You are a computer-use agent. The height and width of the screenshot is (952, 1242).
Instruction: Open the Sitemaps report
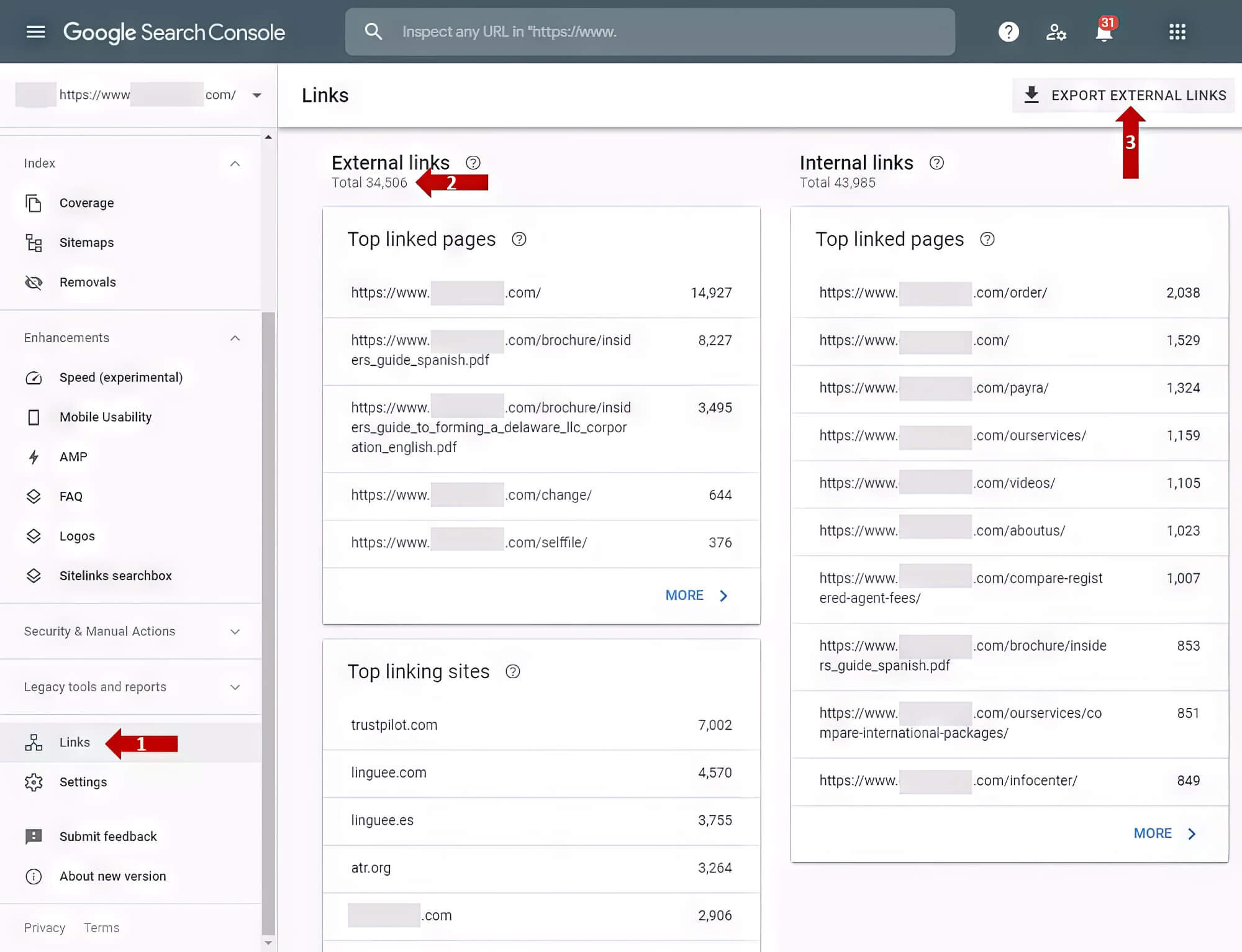[x=86, y=242]
